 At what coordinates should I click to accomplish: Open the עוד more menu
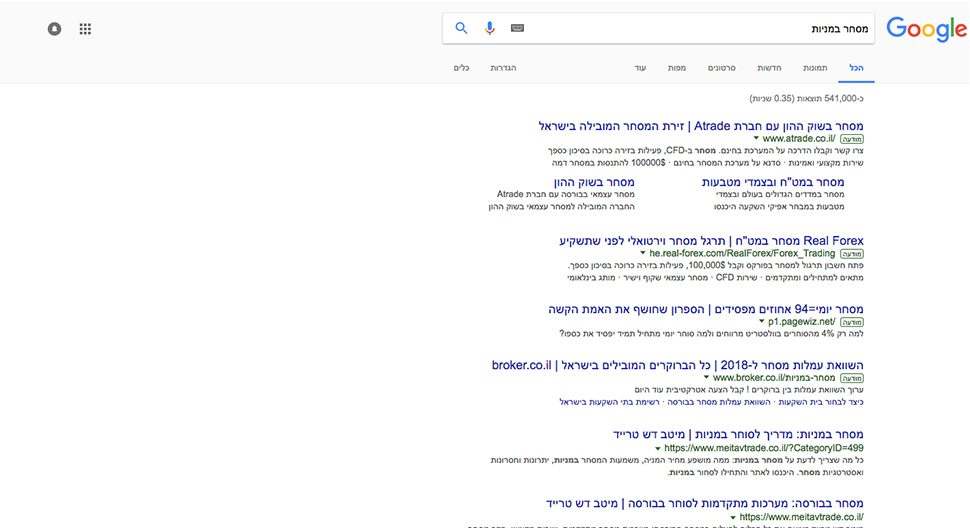coord(640,68)
